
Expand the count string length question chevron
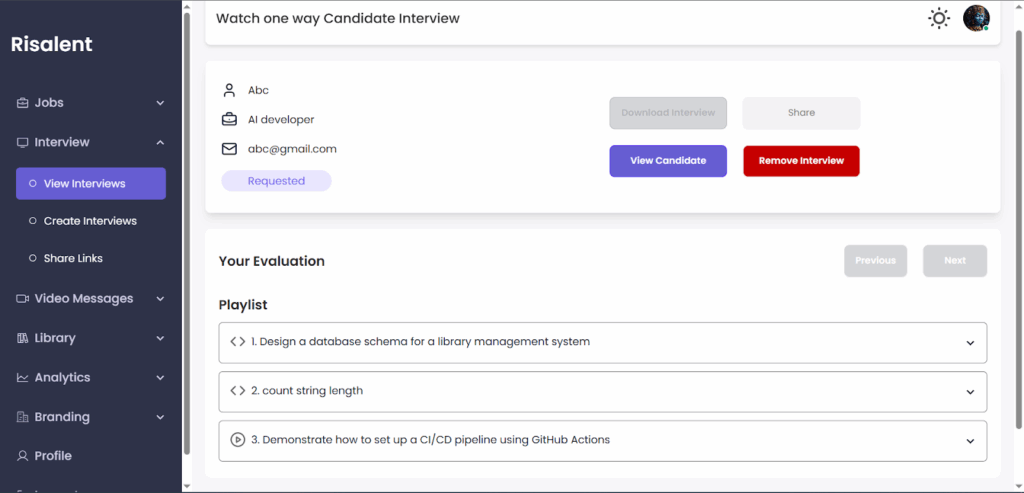click(969, 392)
